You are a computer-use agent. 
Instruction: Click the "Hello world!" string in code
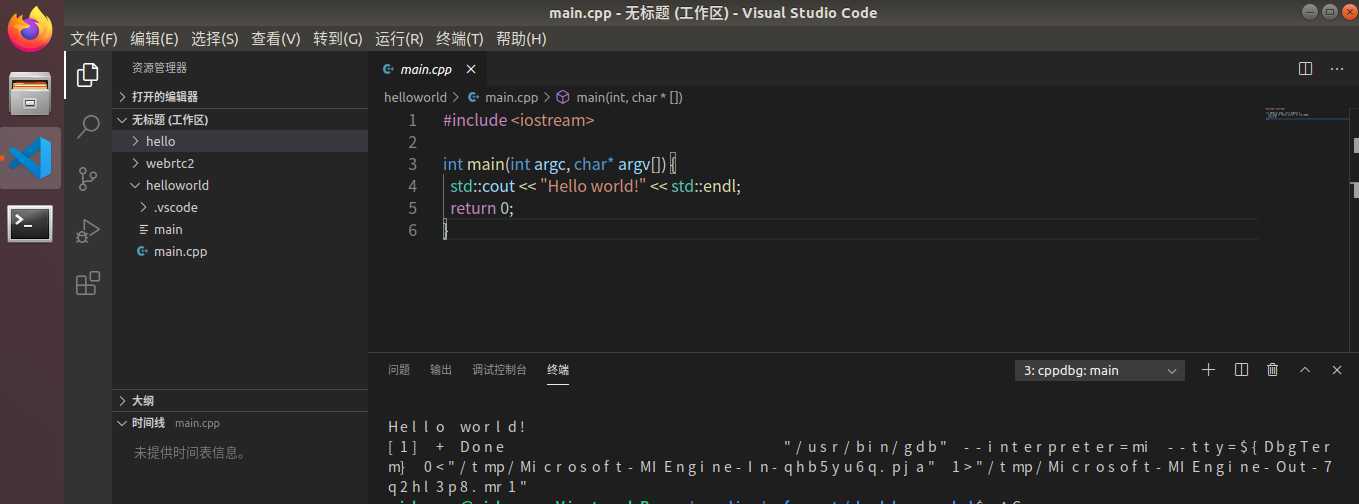[594, 186]
